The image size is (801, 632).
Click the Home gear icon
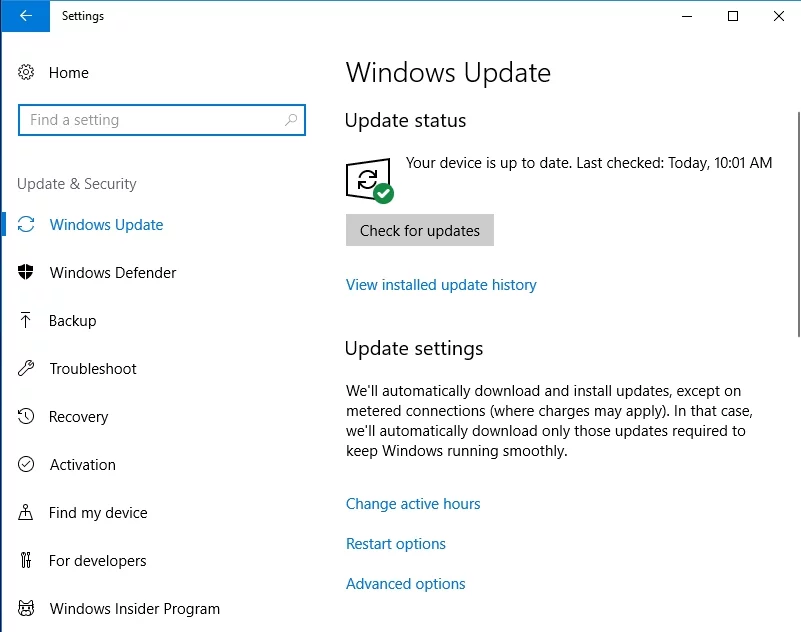(26, 73)
